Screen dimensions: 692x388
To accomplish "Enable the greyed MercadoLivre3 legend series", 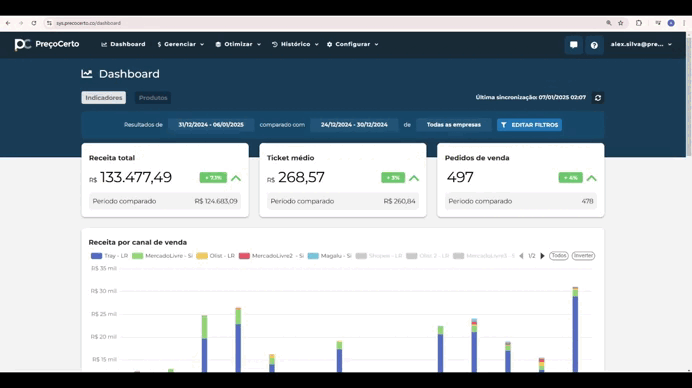I will (x=484, y=256).
